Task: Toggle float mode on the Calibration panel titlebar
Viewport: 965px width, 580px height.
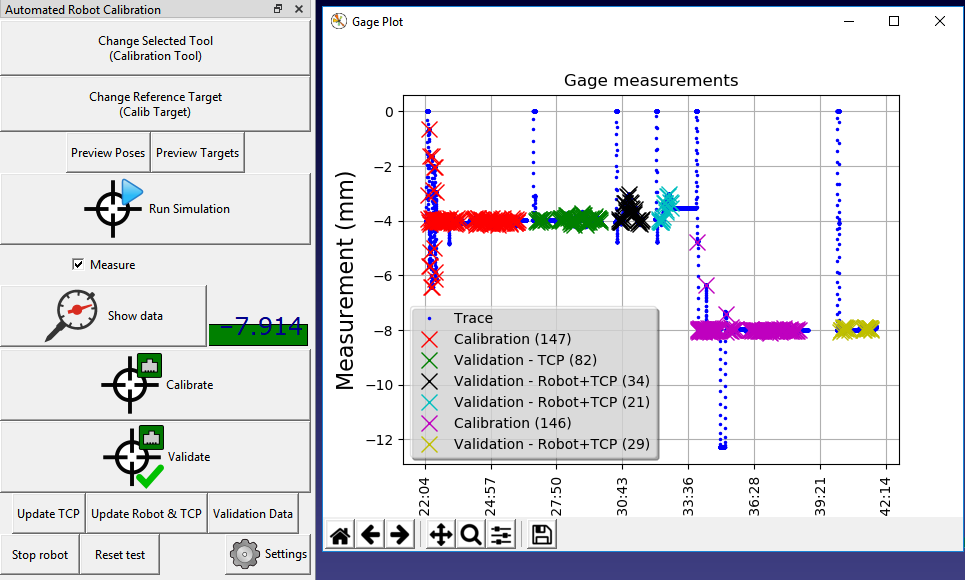Action: 278,9
